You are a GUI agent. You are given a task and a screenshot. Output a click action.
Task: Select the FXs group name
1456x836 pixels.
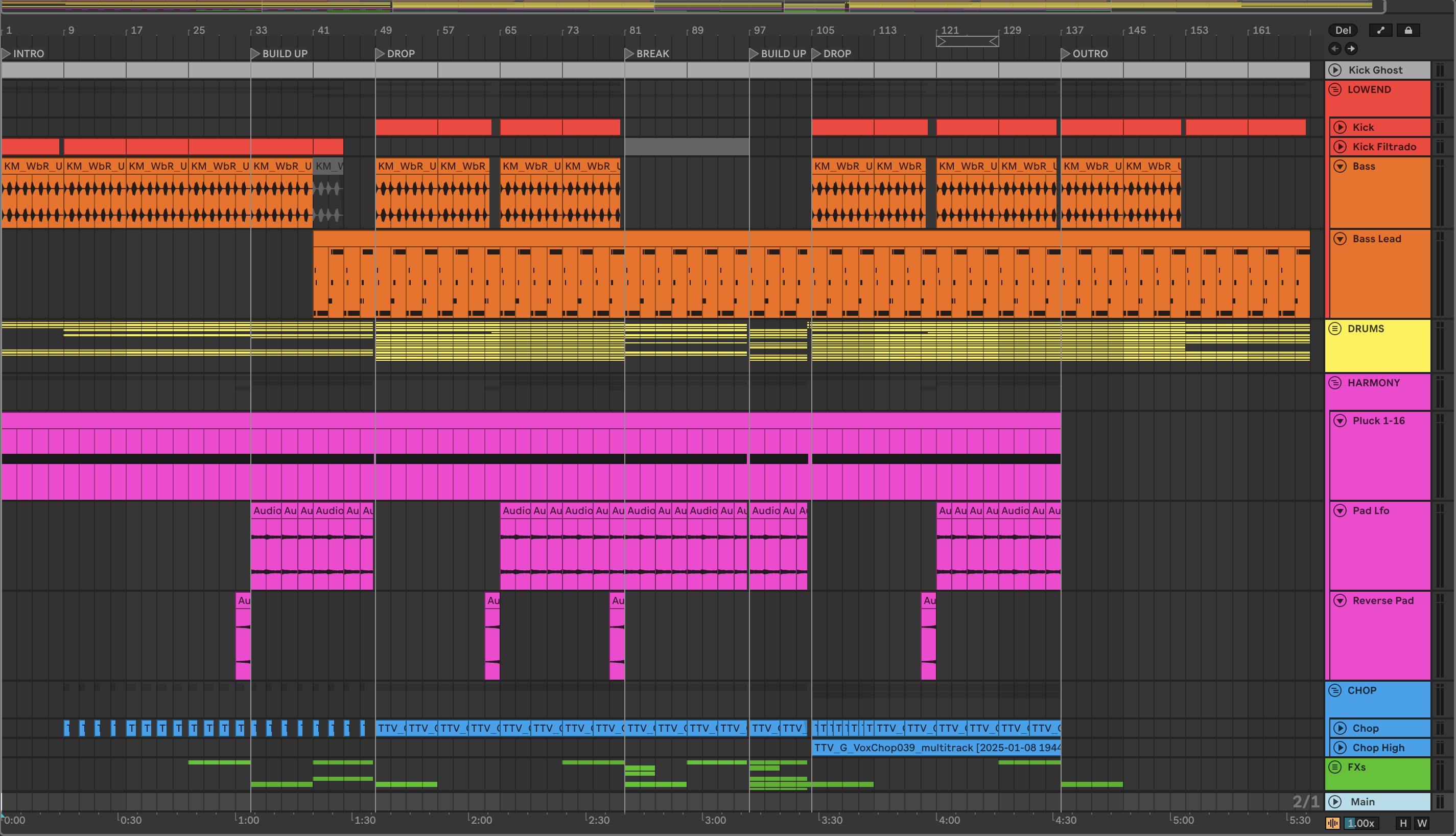click(1357, 768)
